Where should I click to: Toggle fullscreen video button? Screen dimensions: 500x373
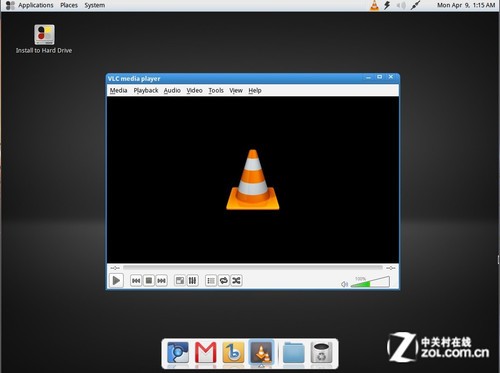click(180, 281)
